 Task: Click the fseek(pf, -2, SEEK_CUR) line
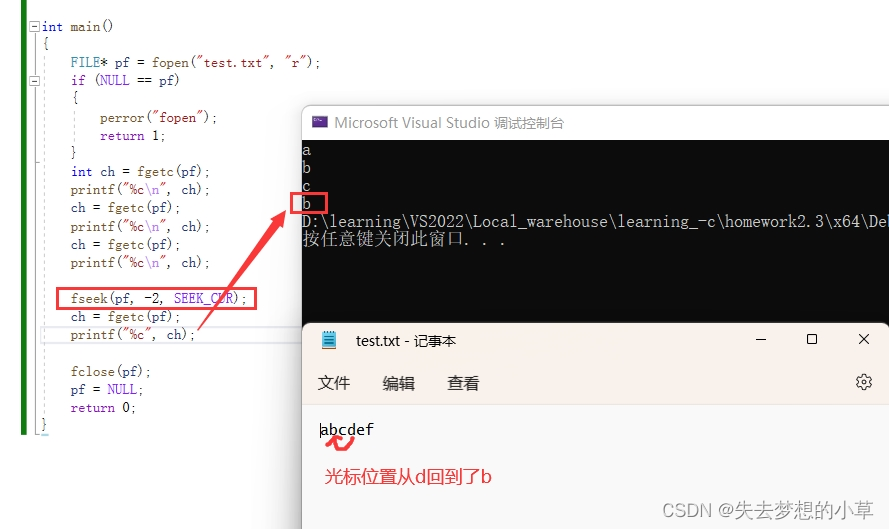pyautogui.click(x=159, y=298)
